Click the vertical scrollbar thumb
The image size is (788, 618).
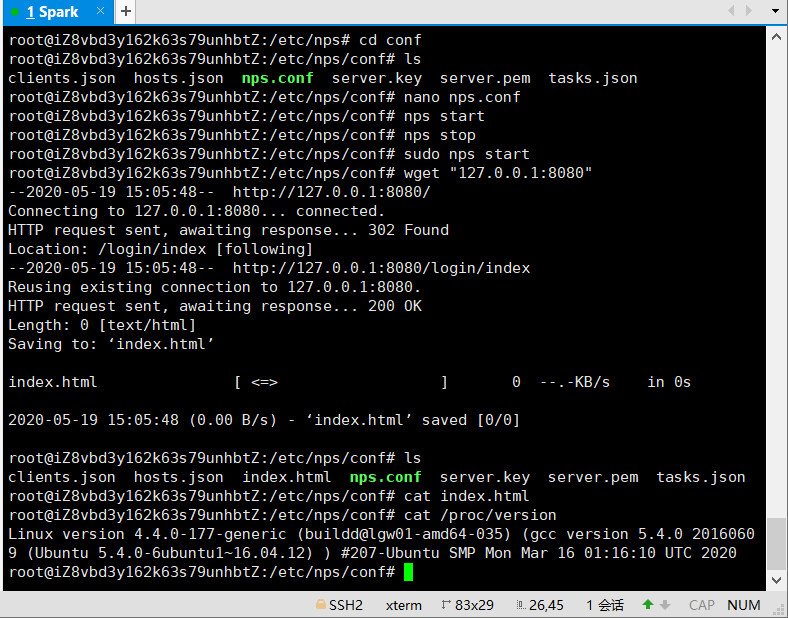coord(776,545)
